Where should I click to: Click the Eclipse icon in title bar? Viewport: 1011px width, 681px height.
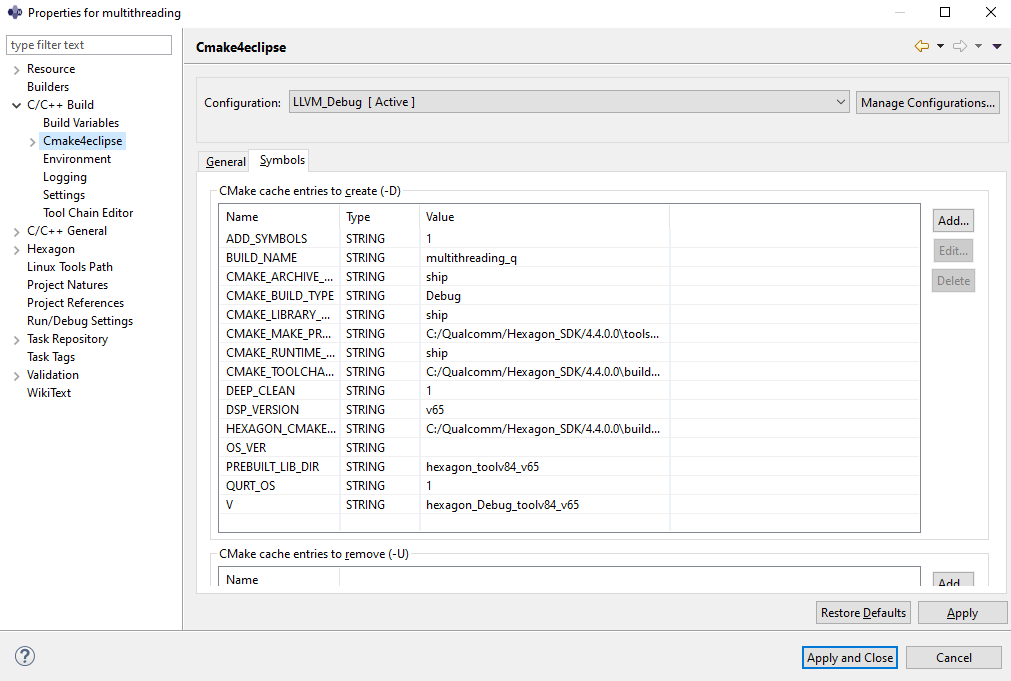14,12
